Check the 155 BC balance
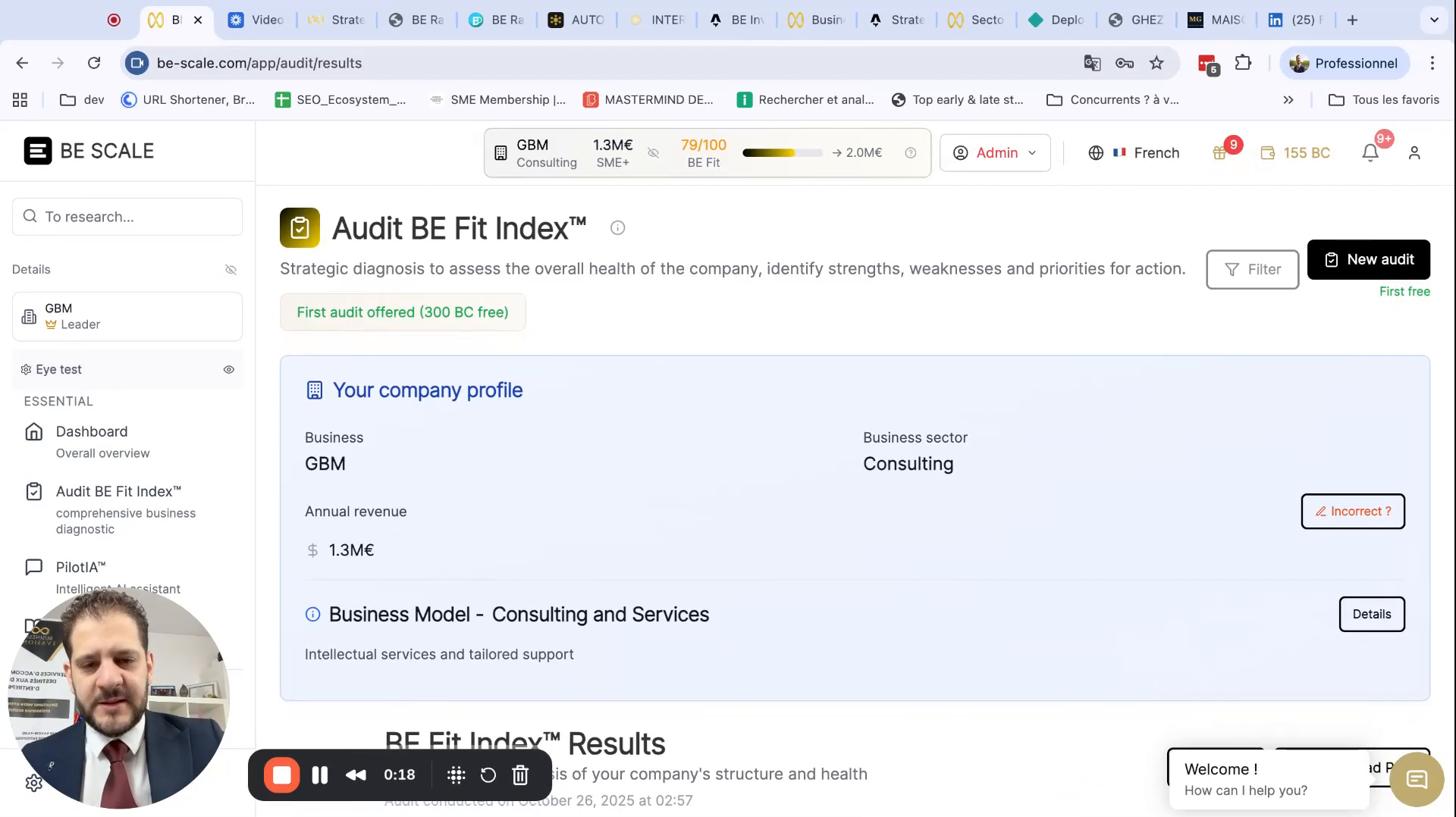 pos(1295,152)
